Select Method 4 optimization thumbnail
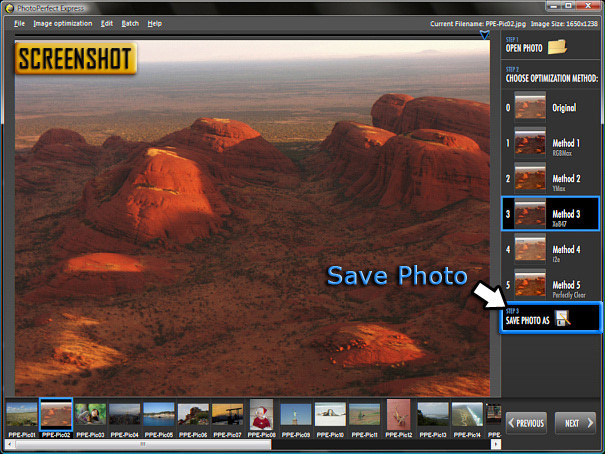The width and height of the screenshot is (605, 454). [x=530, y=249]
